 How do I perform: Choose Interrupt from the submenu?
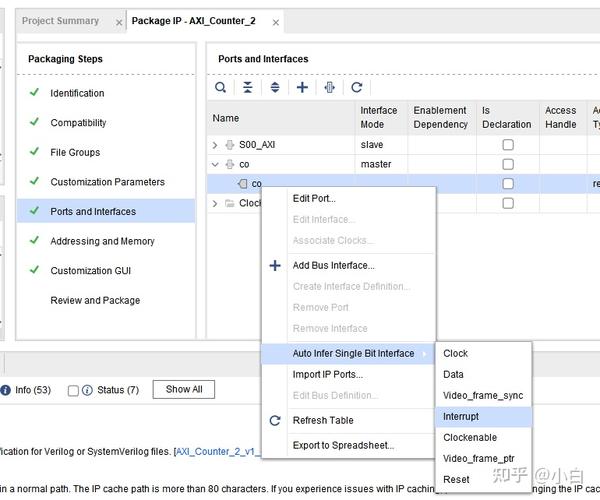coord(461,416)
